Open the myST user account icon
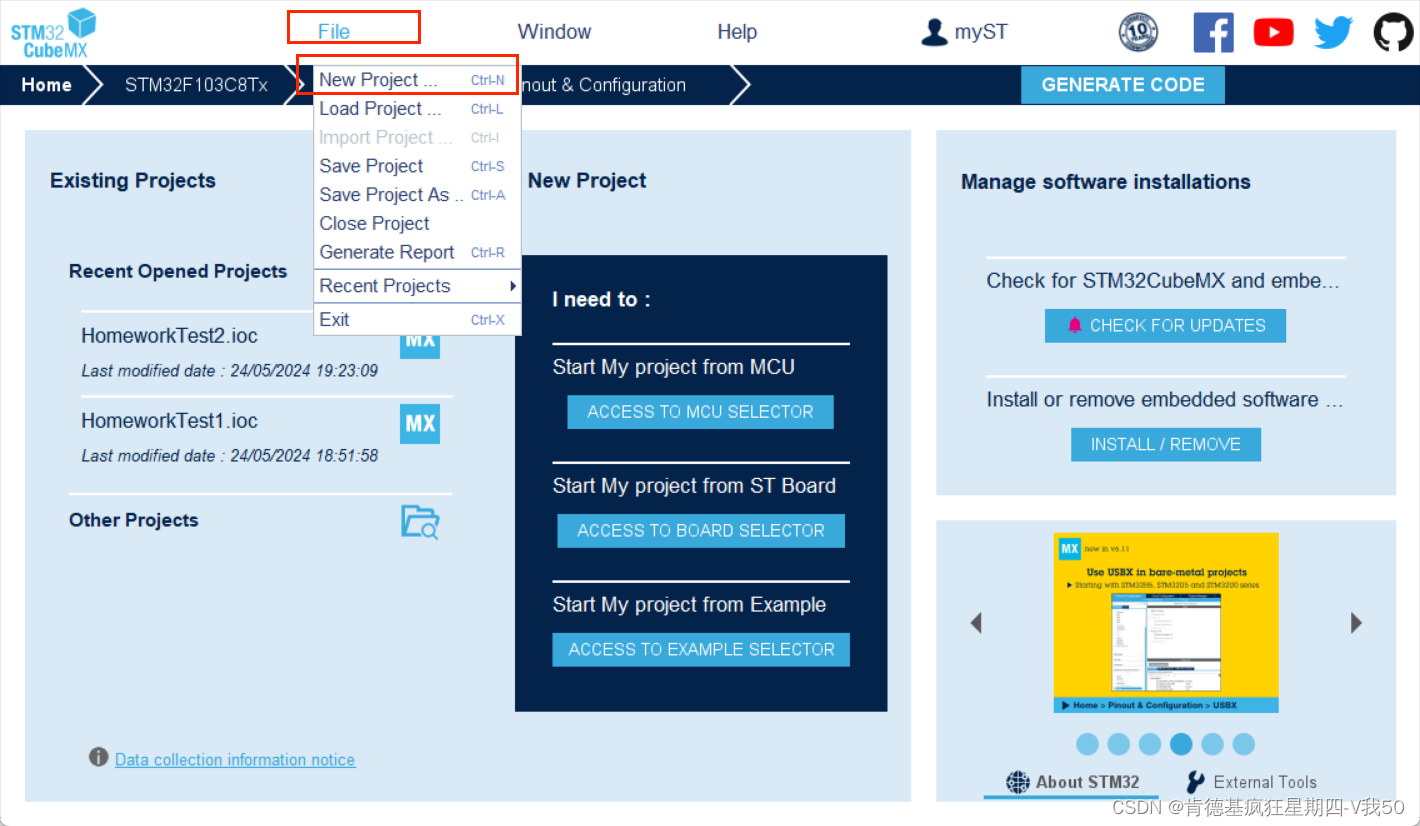 pos(934,32)
